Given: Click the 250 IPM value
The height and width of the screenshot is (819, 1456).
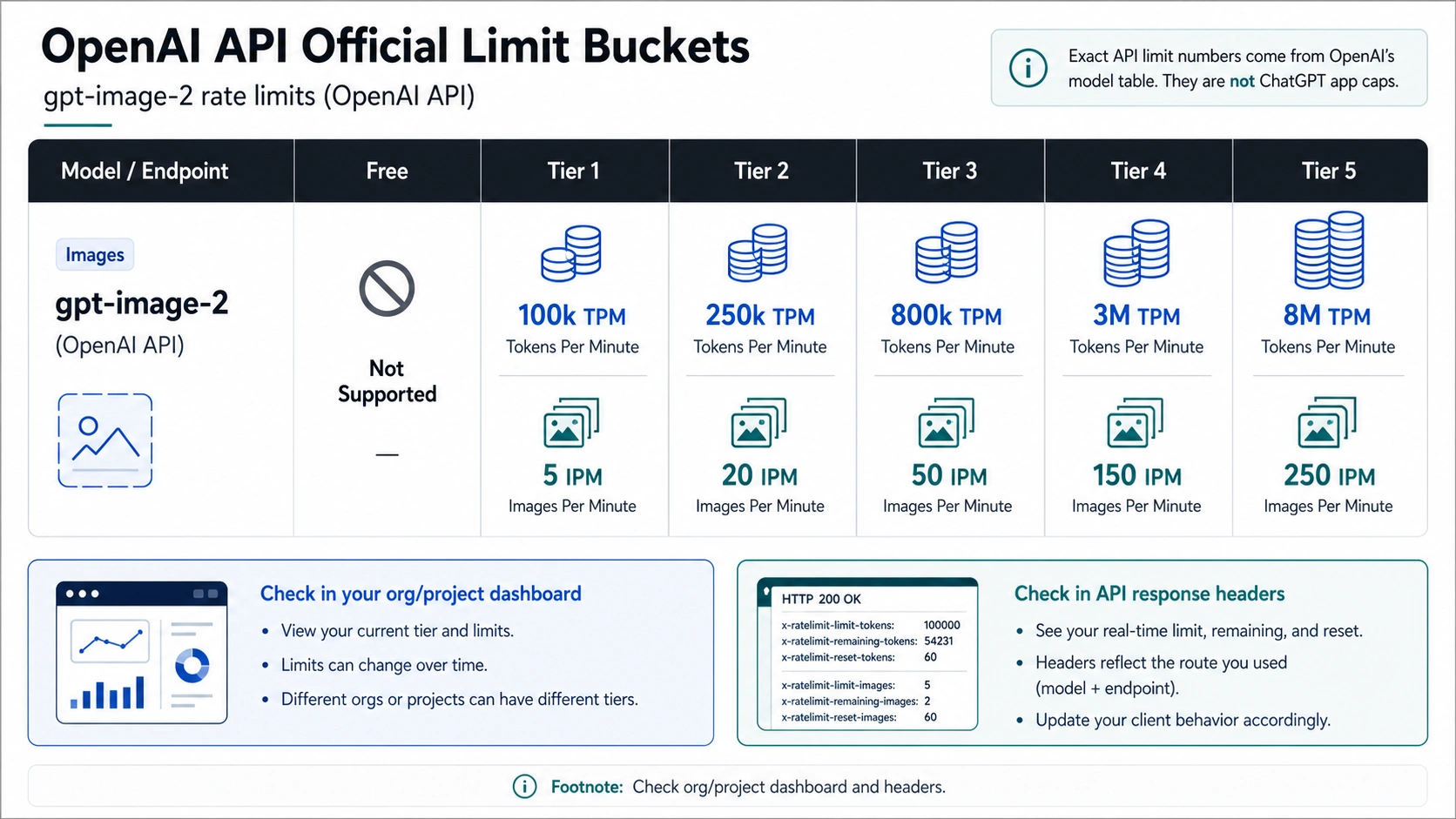Looking at the screenshot, I should coord(1330,475).
